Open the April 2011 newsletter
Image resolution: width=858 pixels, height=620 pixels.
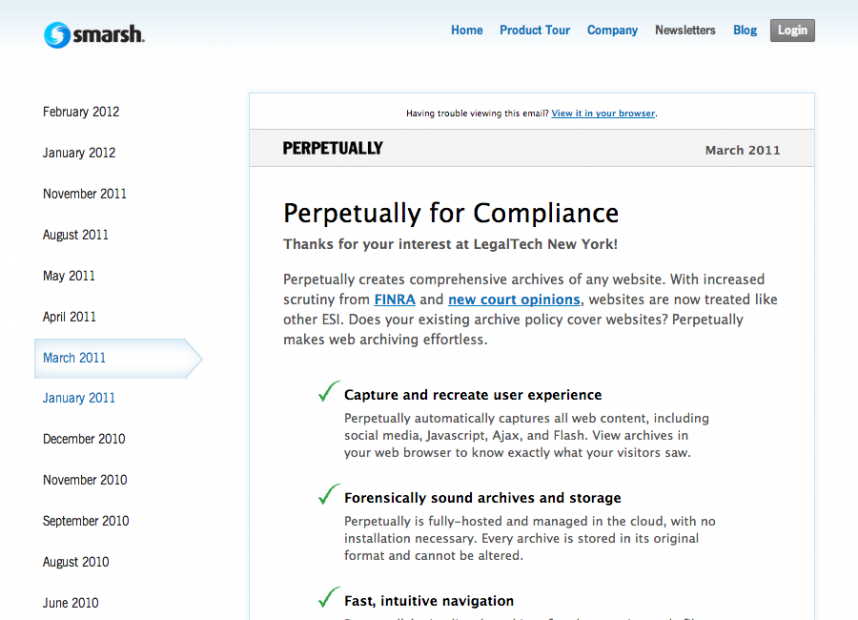pos(70,317)
